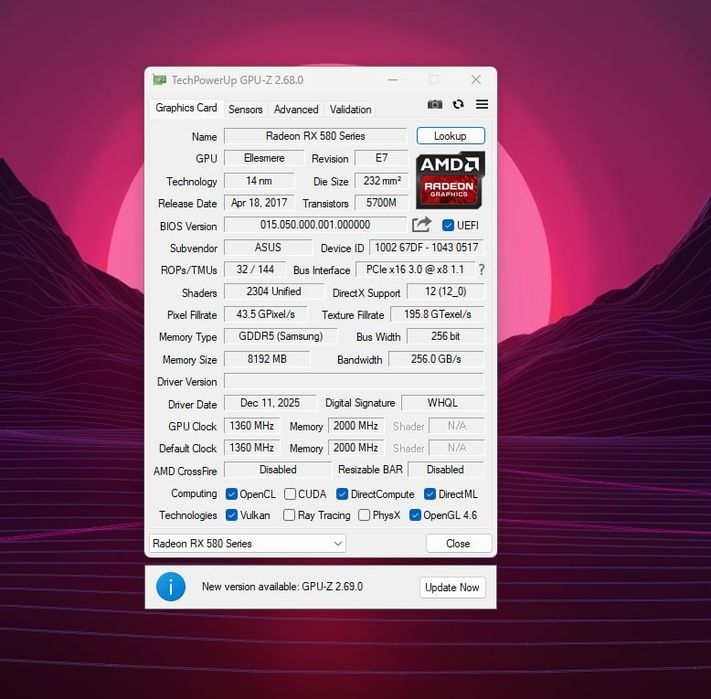711x699 pixels.
Task: Click the Bandwidth value 256.0 GB/s
Action: coord(436,359)
